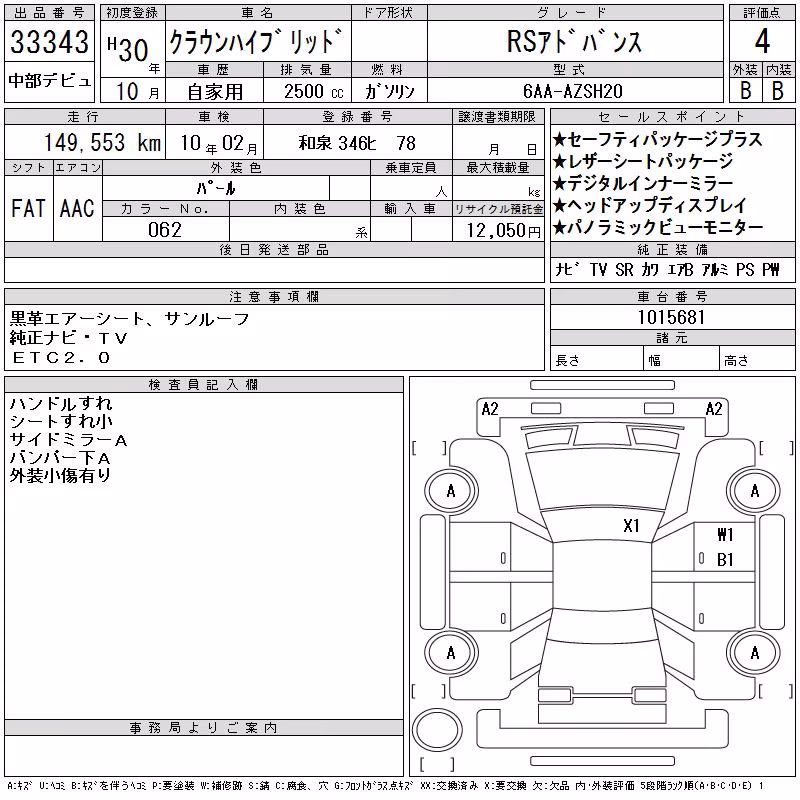Click the 長さ dimension field
Screen dimensions: 800x800
597,360
